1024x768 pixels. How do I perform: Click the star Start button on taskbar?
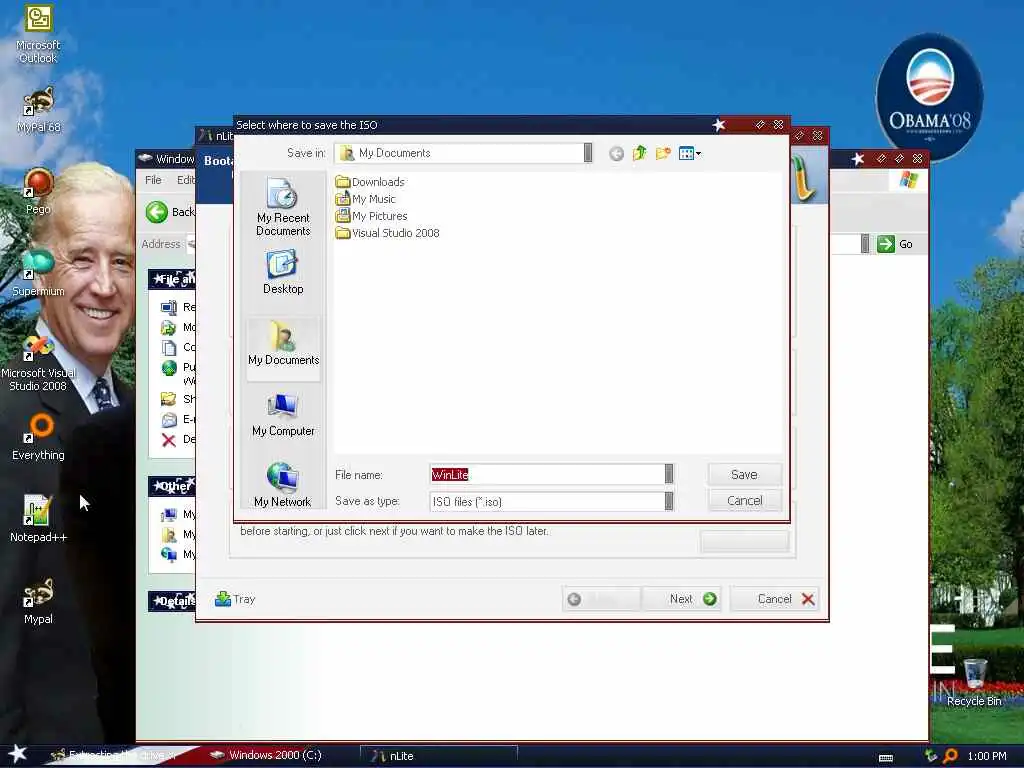[17, 754]
